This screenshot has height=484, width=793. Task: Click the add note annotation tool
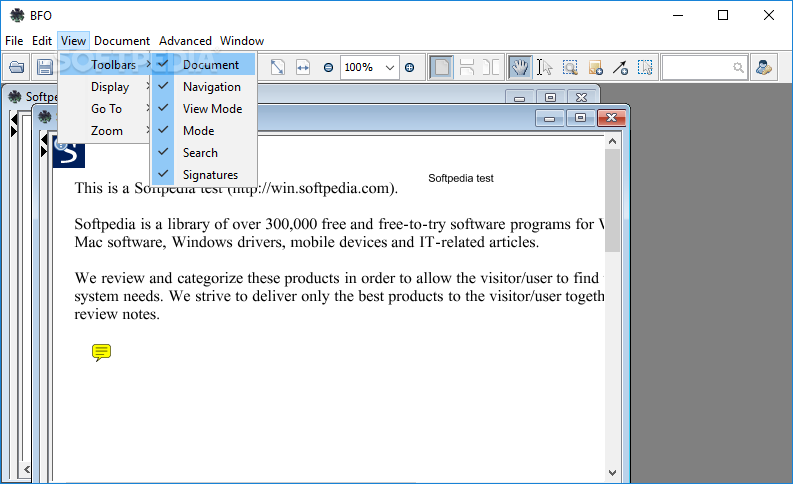click(x=595, y=67)
